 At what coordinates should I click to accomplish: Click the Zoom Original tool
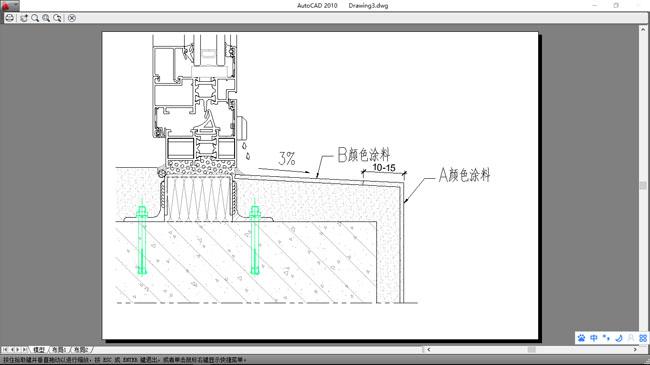coord(57,18)
